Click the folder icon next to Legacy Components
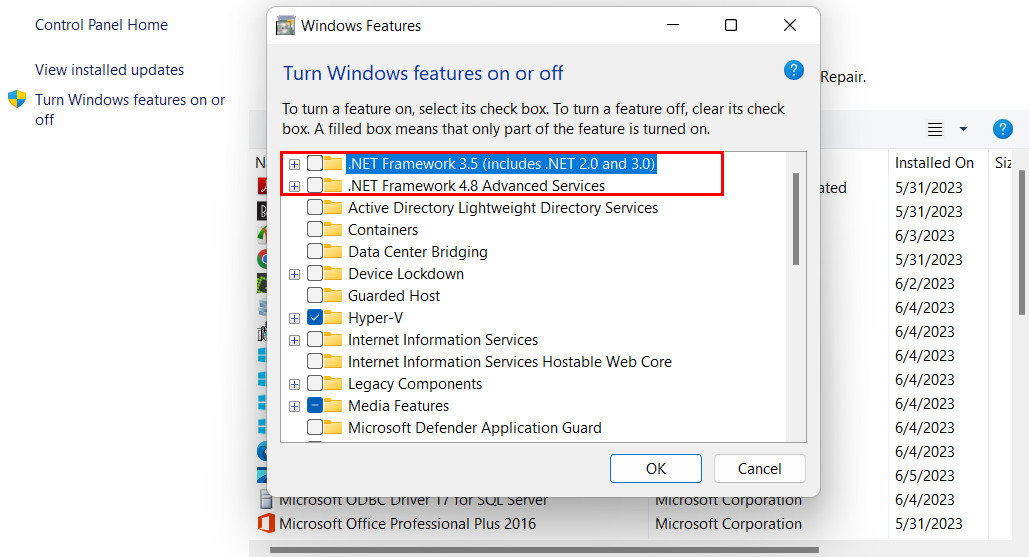 tap(333, 384)
